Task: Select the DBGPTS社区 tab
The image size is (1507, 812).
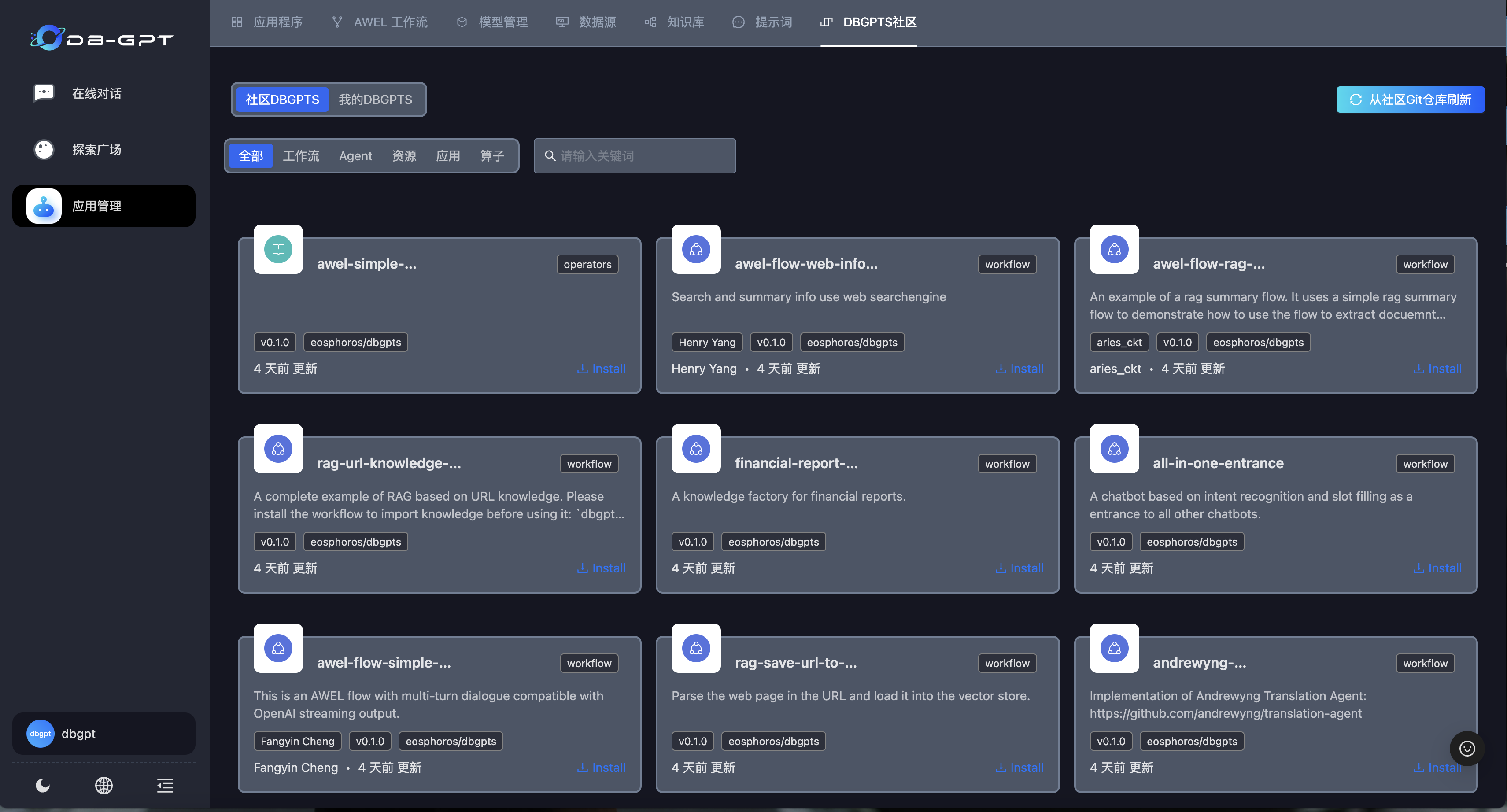Action: tap(869, 22)
